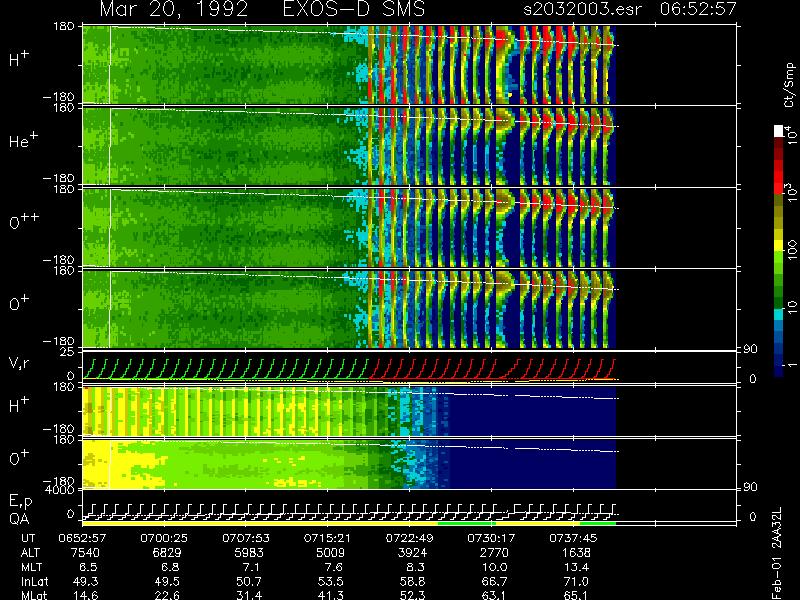Viewport: 800px width, 600px height.
Task: Click the MLT value "7.1"
Action: tap(253, 567)
